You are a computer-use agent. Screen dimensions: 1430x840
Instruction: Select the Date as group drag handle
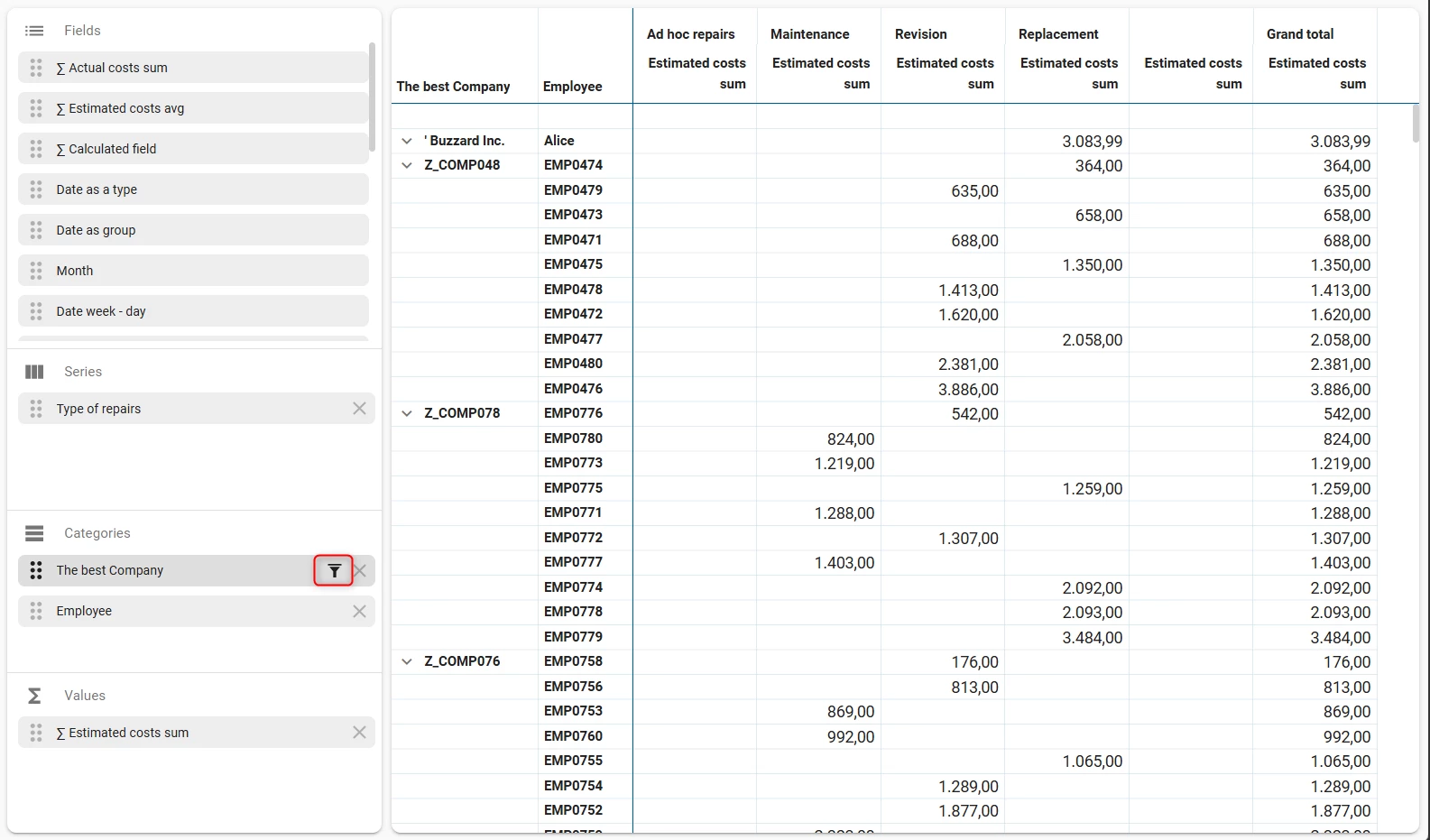click(x=36, y=230)
